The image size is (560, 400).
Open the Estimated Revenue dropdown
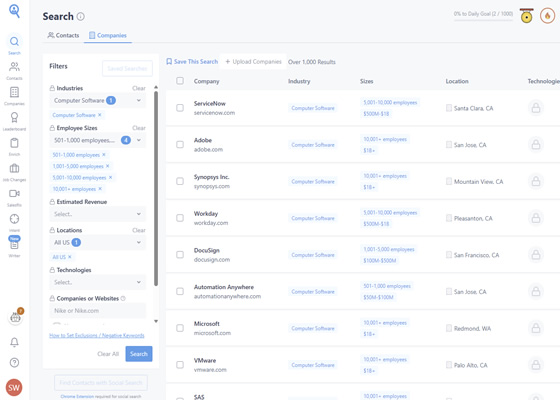pyautogui.click(x=98, y=214)
